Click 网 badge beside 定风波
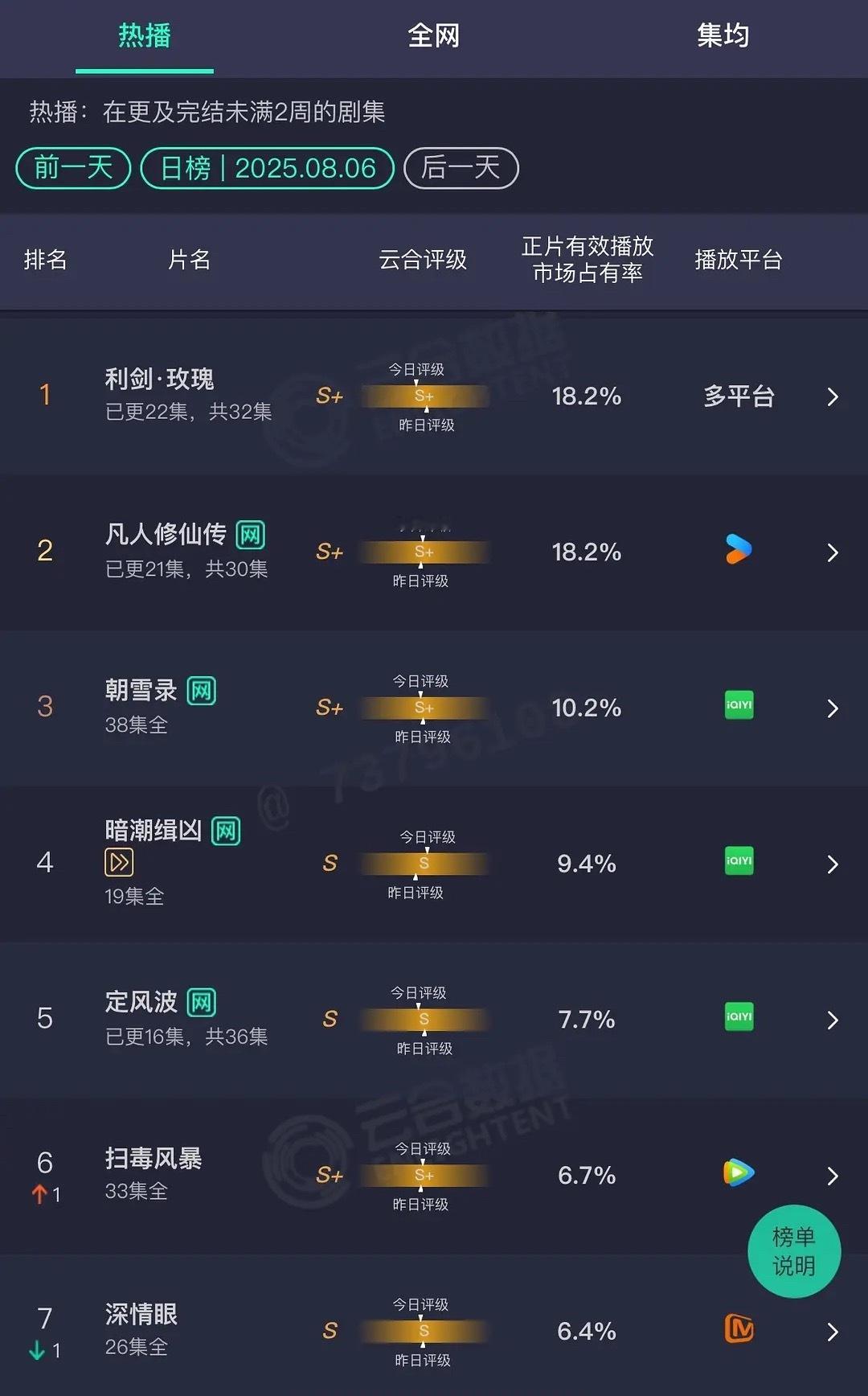The height and width of the screenshot is (1396, 868). [x=201, y=1003]
